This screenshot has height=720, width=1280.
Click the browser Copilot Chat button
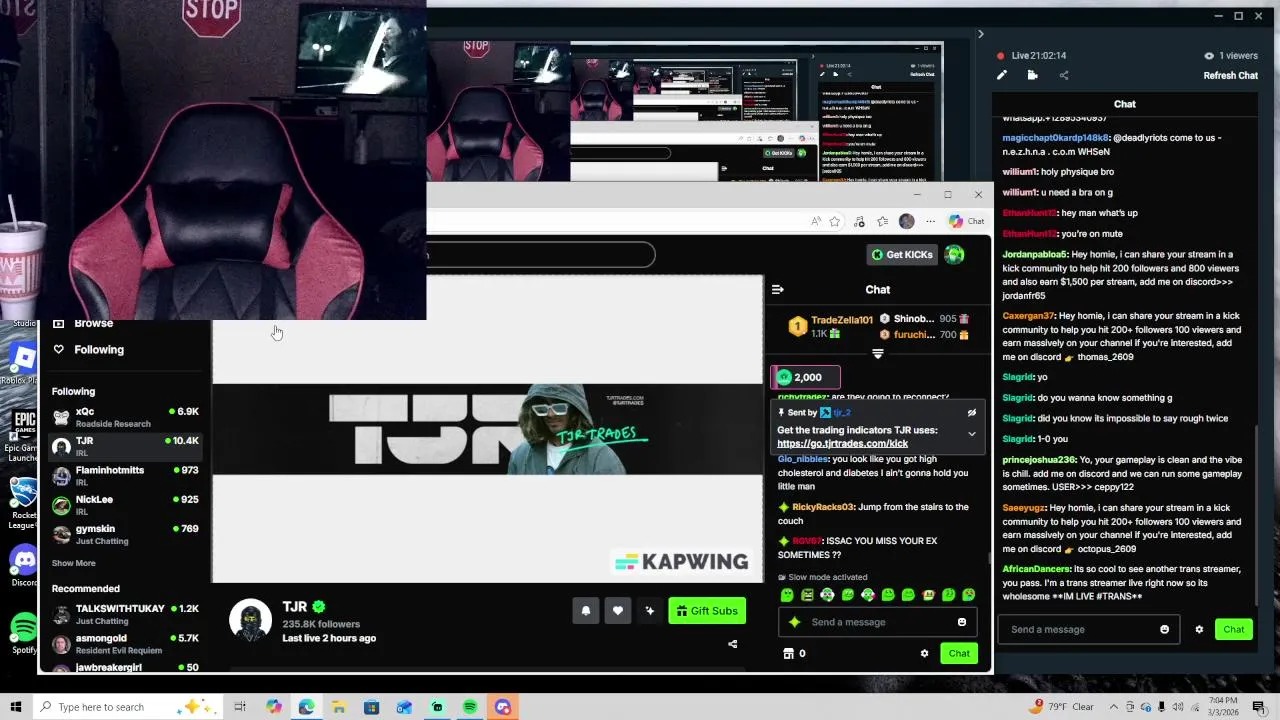click(x=966, y=221)
